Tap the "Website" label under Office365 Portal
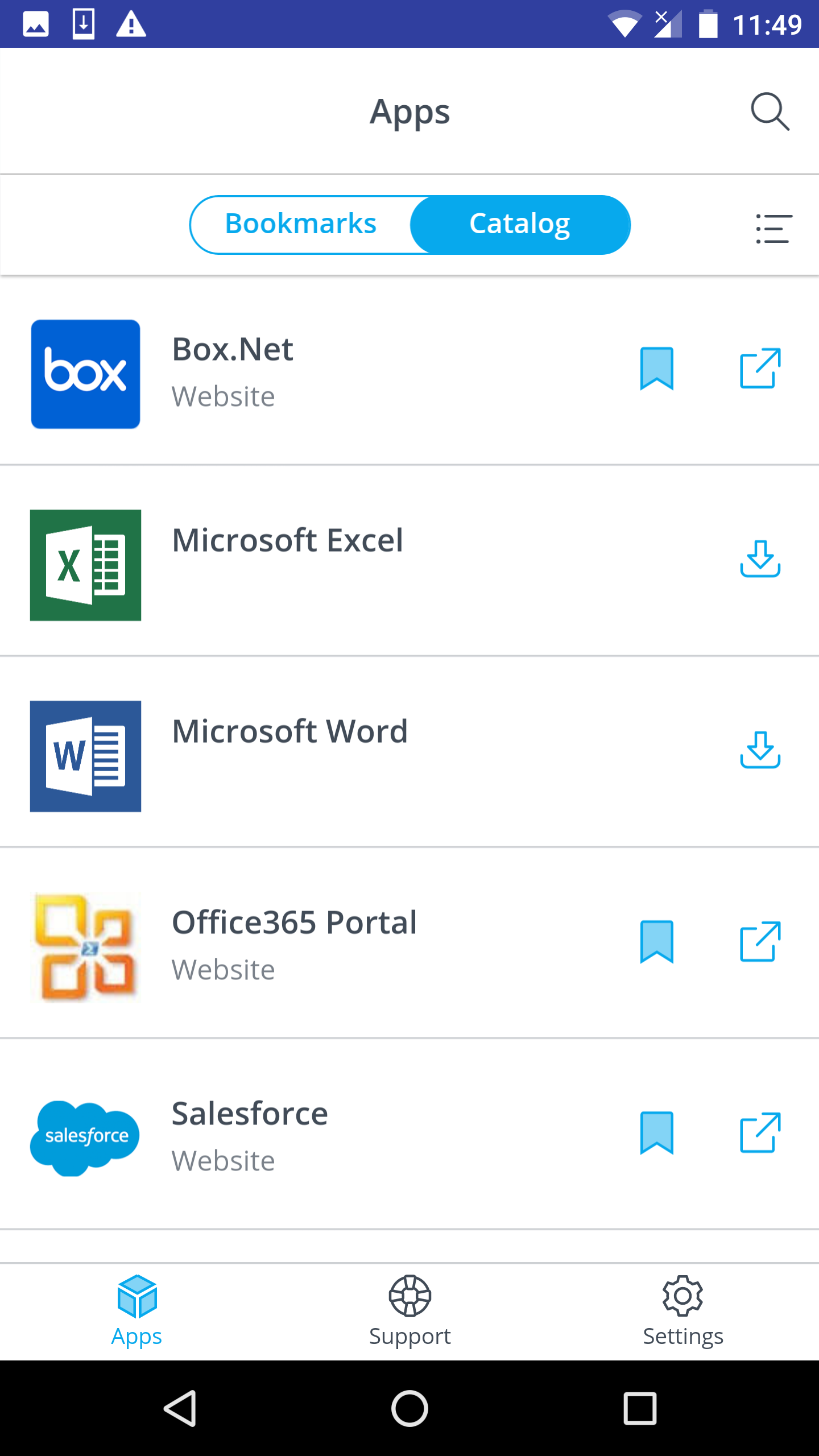 (x=224, y=970)
